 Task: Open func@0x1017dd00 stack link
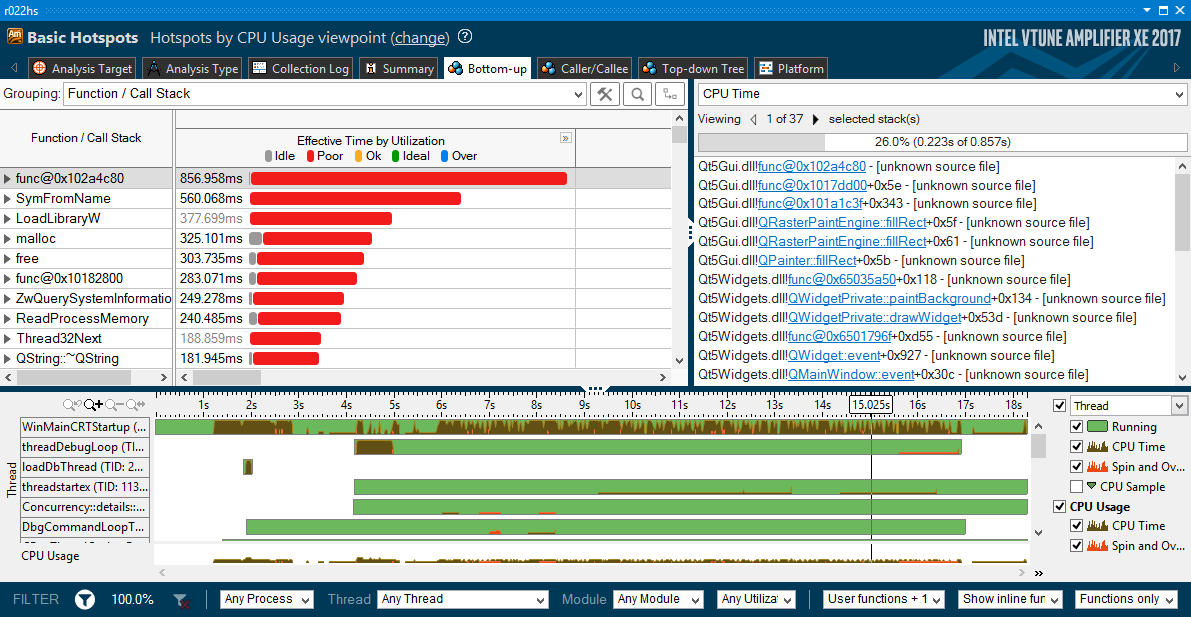[x=812, y=185]
